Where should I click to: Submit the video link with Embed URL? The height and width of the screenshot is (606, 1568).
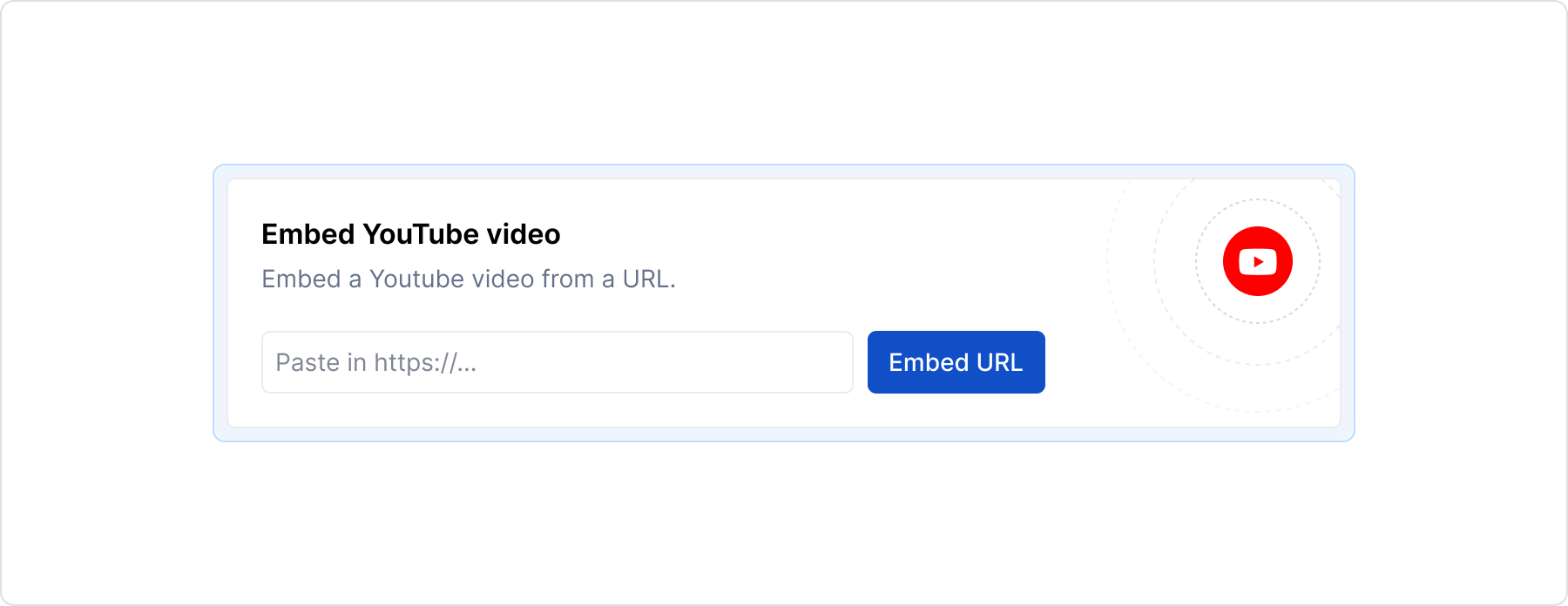point(956,362)
